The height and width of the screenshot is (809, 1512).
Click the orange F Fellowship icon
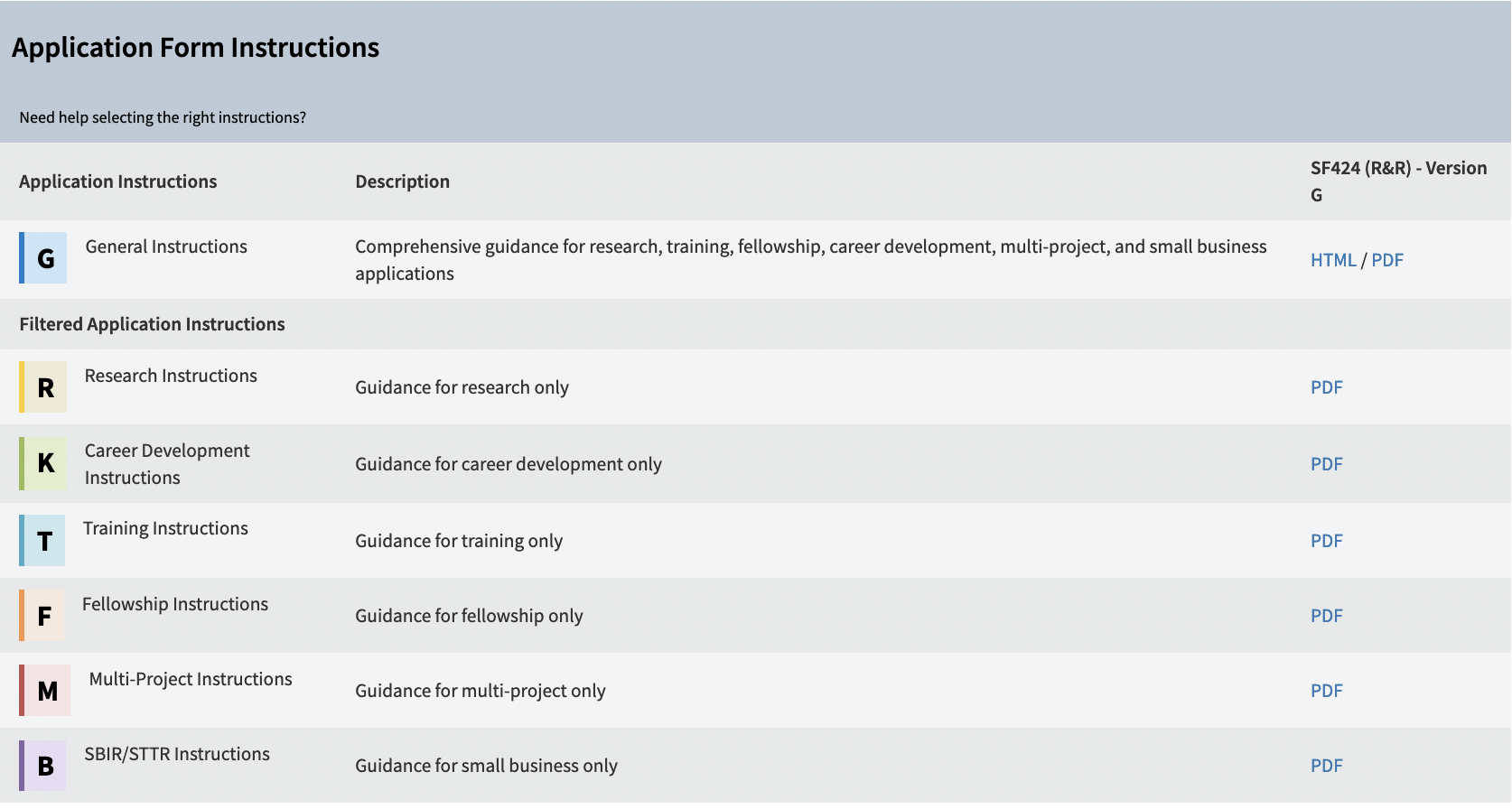point(43,616)
